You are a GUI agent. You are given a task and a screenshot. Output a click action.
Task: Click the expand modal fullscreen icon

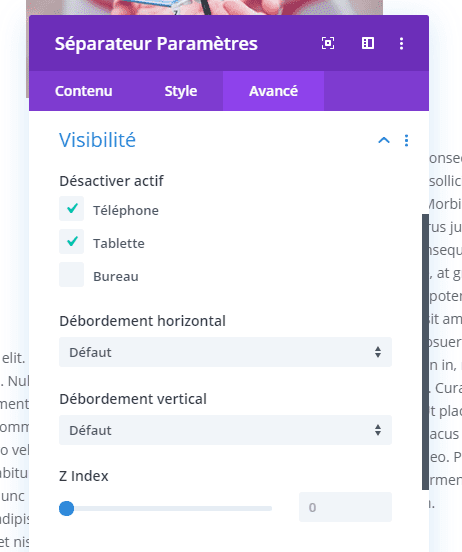point(328,43)
